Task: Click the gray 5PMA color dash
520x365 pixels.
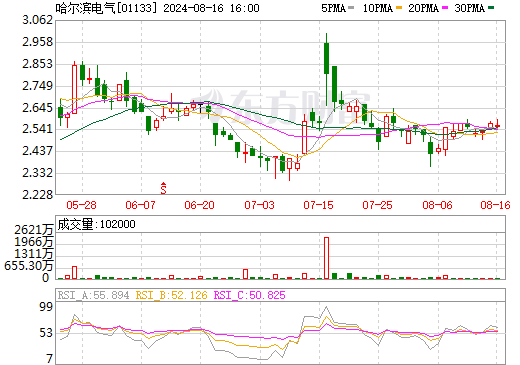Action: point(351,8)
